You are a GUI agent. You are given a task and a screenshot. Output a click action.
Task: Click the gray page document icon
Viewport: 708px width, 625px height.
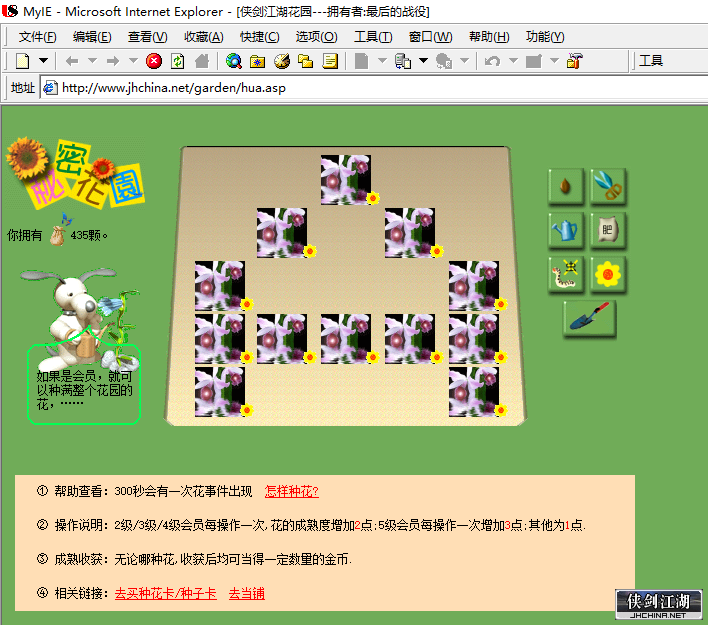[x=361, y=61]
